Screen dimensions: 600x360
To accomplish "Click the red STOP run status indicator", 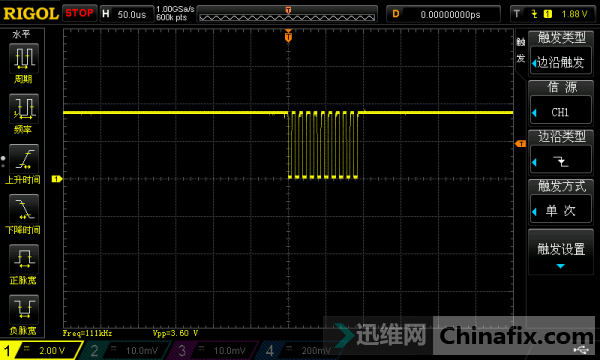I will pos(79,13).
